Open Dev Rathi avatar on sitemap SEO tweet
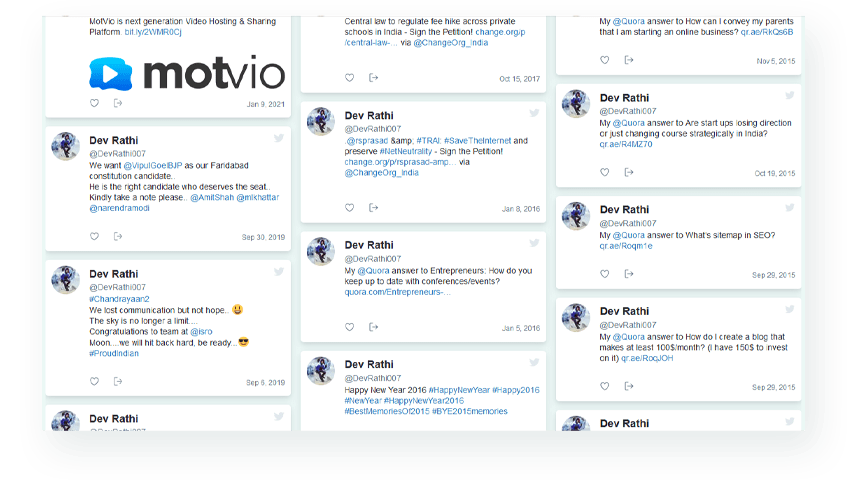This screenshot has width=847, height=480. point(576,215)
